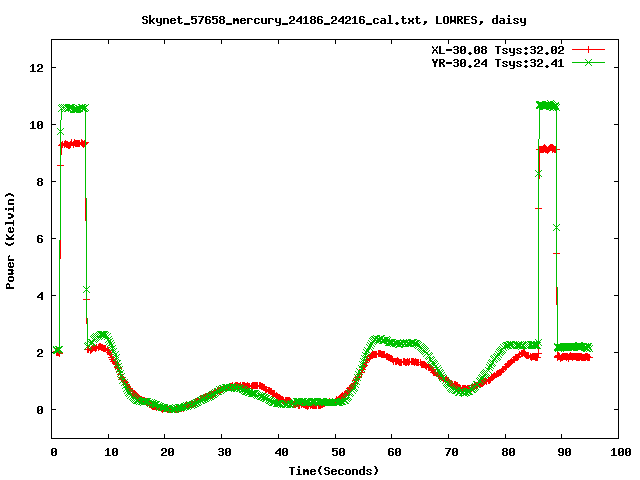
Task: Click x-axis tick label 80
Action: [508, 452]
